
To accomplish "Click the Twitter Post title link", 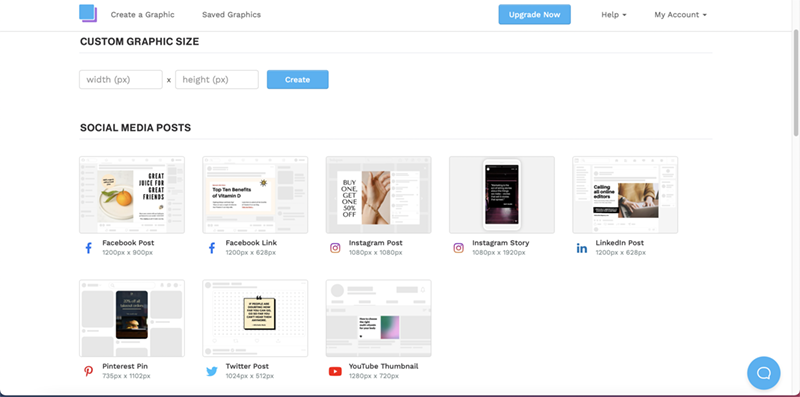I will click(x=247, y=366).
